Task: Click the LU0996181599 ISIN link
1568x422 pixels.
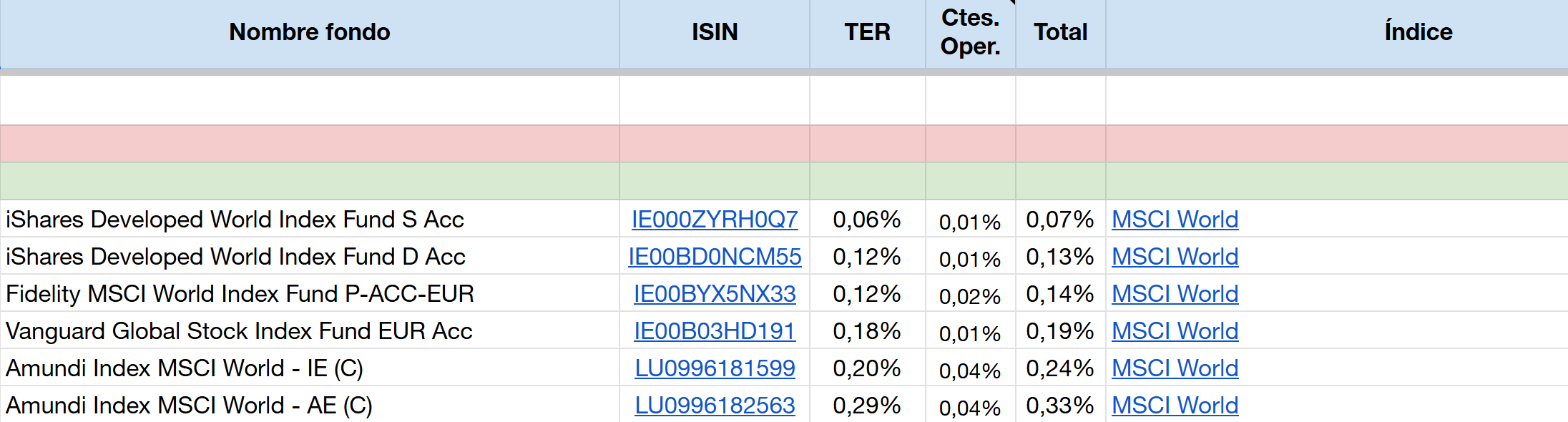Action: (x=714, y=368)
